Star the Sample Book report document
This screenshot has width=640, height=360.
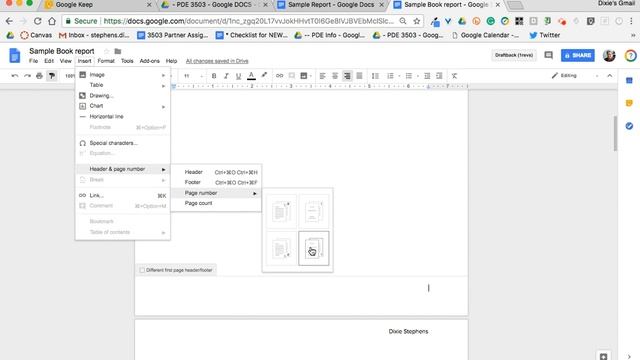[107, 51]
